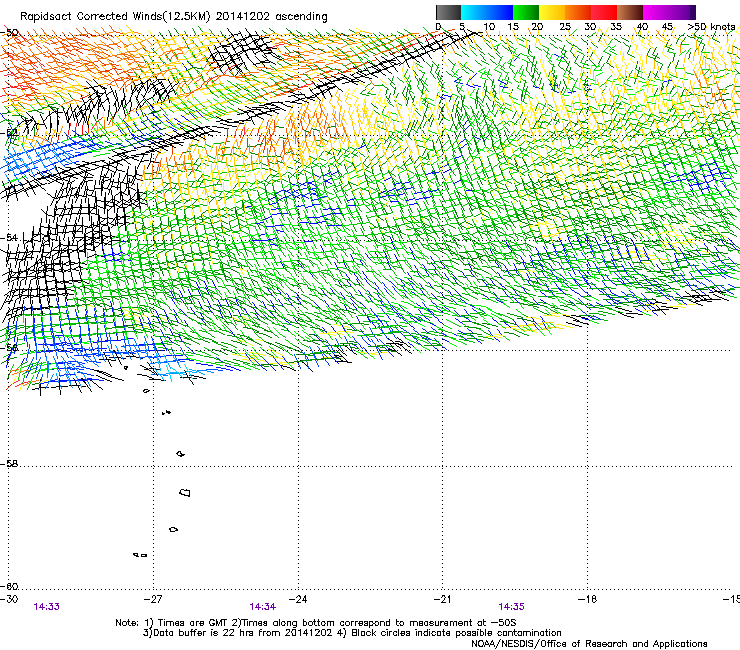Click the green 15-20 knots legend band
Screen dimensions: 740x650
click(x=526, y=12)
